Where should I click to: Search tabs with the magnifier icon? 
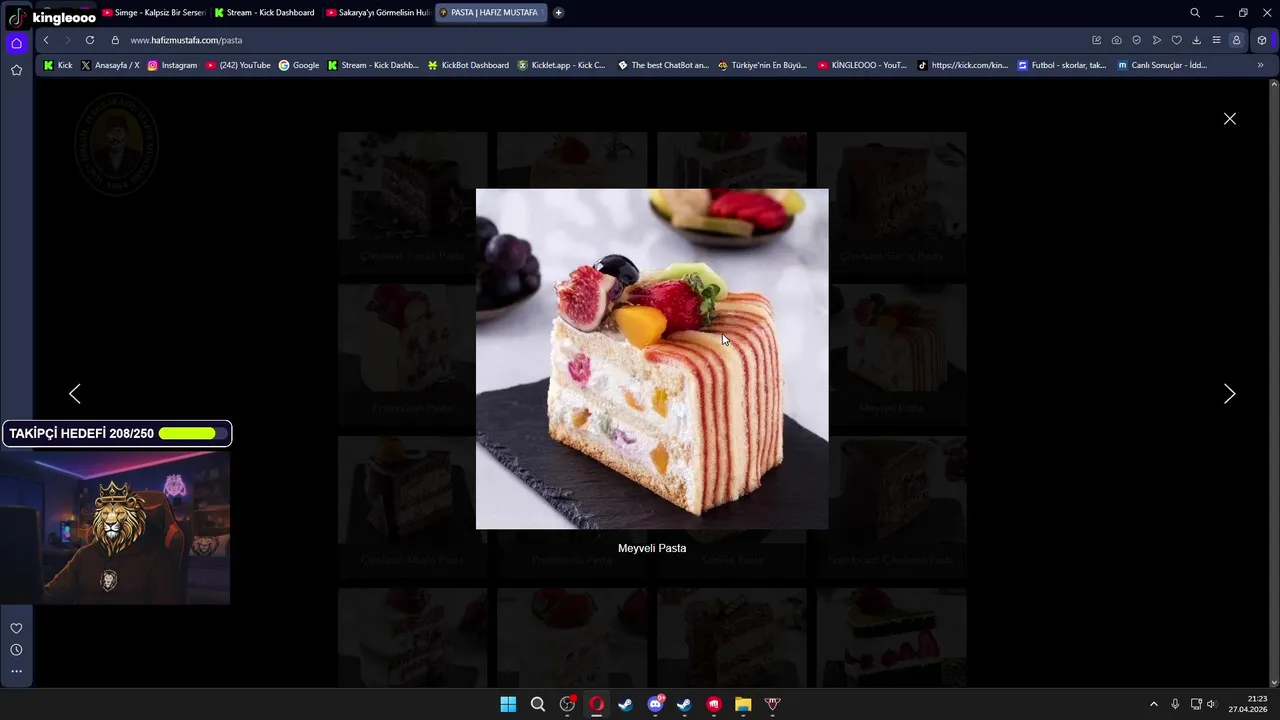[x=1195, y=13]
